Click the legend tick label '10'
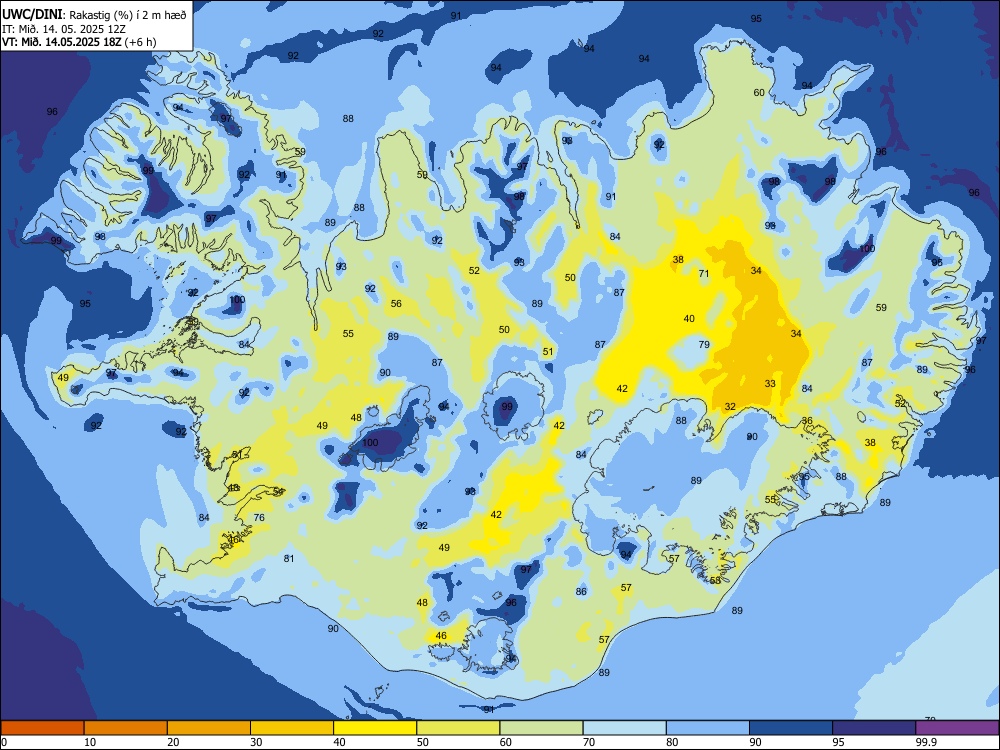 91,742
